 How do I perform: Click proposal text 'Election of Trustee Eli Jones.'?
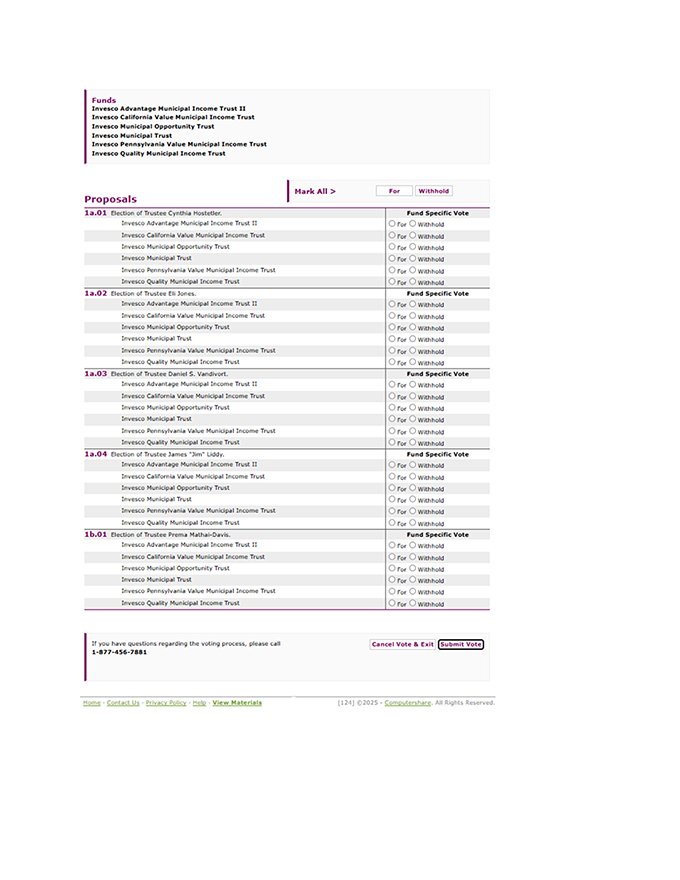pyautogui.click(x=153, y=294)
